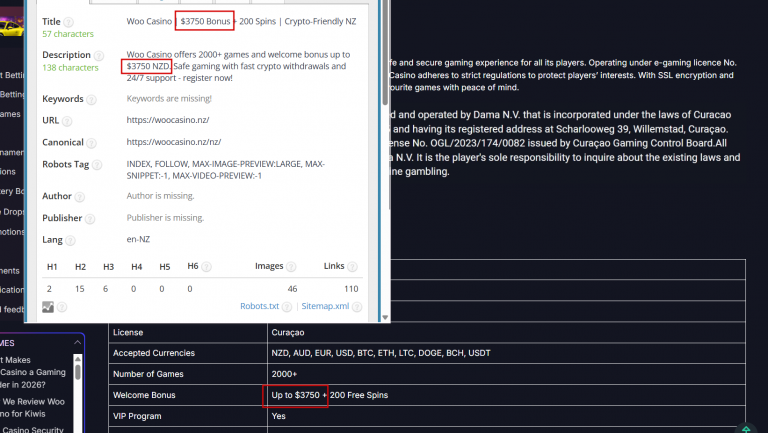Click the Robots Tag 'INDEX, FOLLOW' value

(226, 170)
